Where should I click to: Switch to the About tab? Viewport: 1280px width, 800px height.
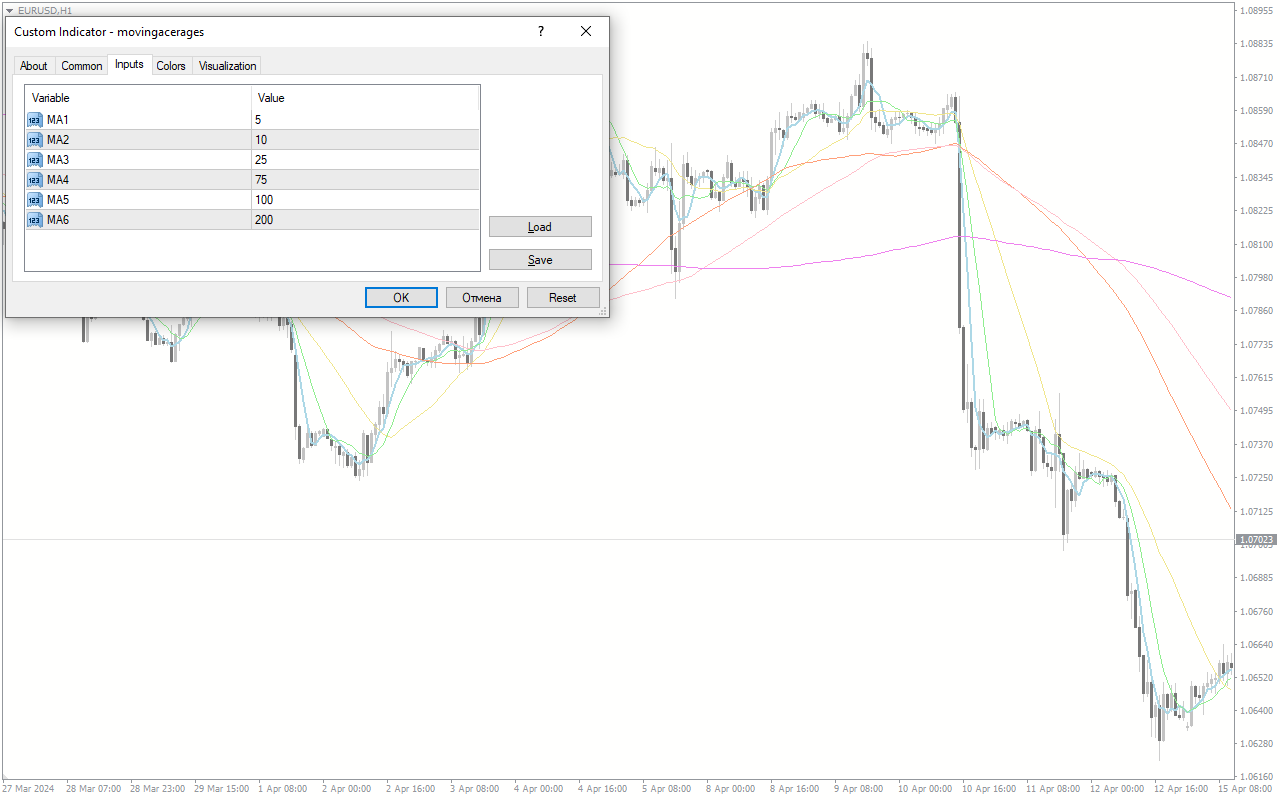click(34, 66)
